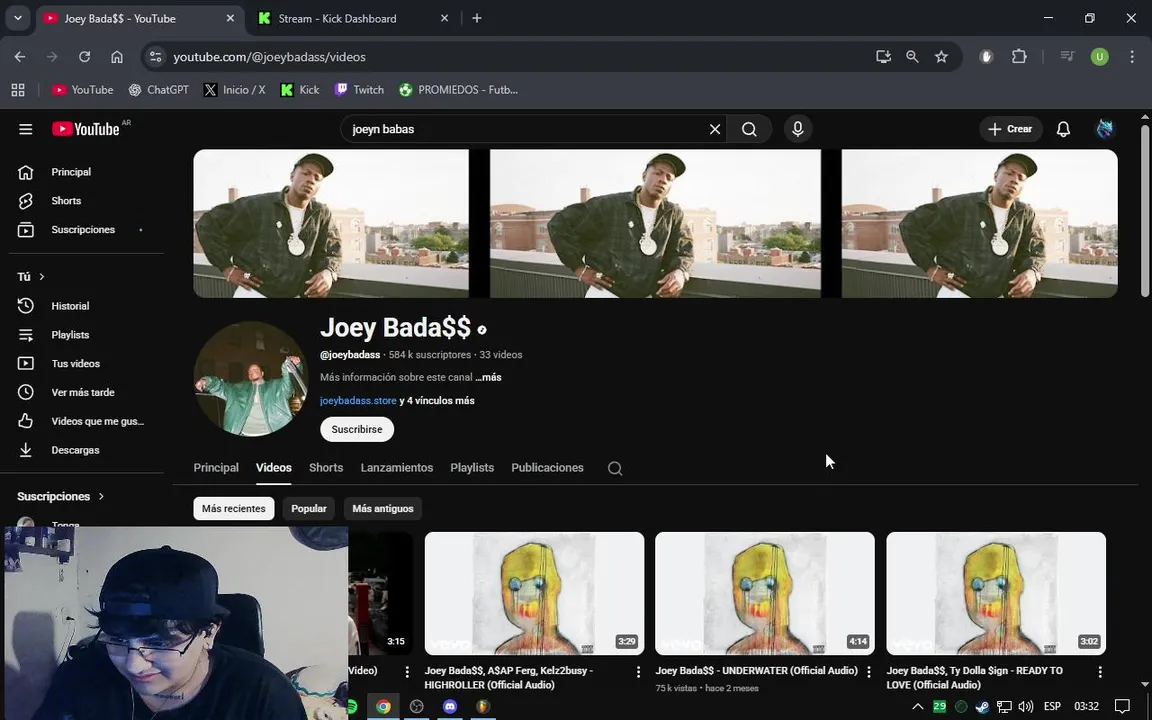Bookmark this page with the star

pyautogui.click(x=941, y=57)
